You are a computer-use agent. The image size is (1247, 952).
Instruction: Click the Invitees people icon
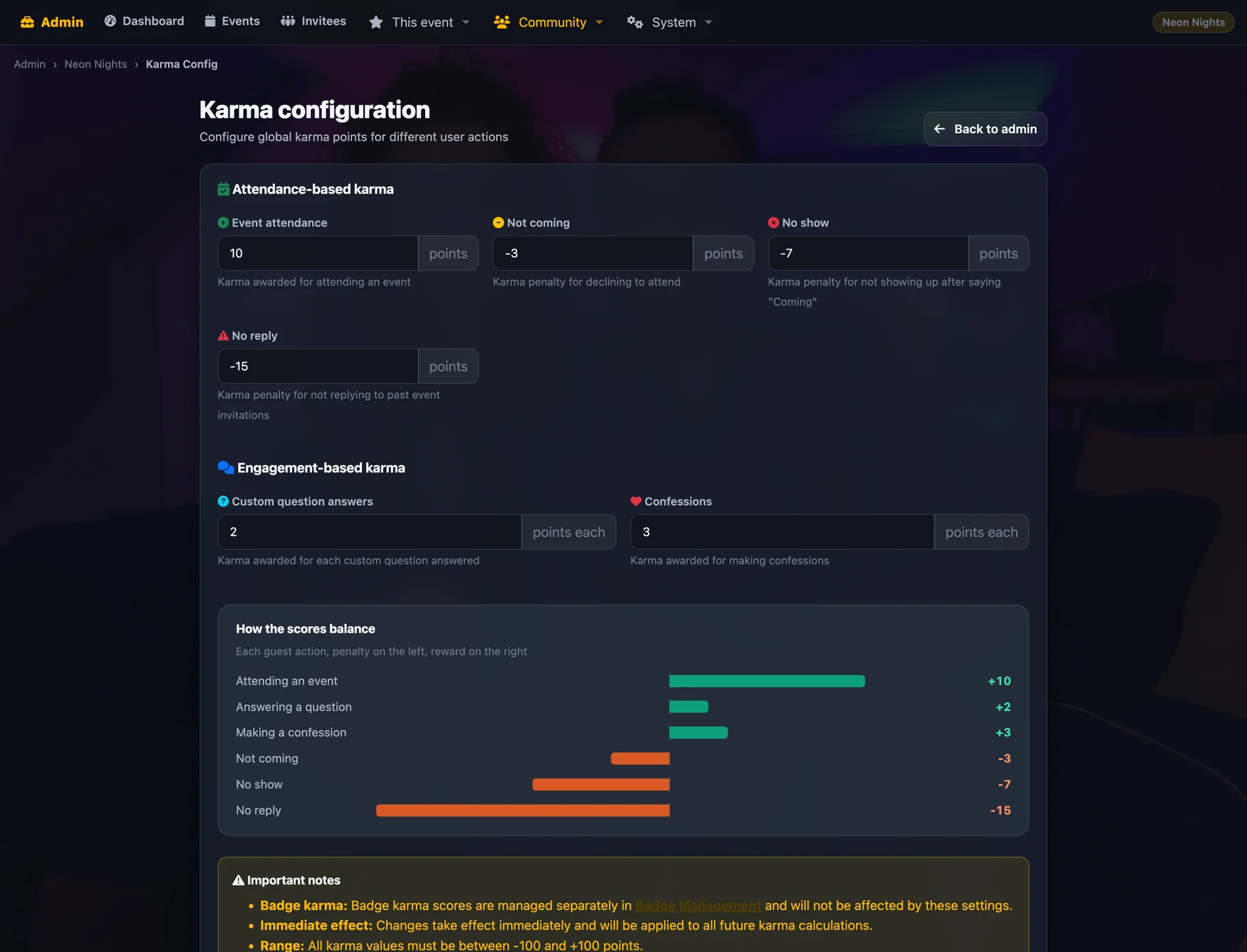(288, 21)
